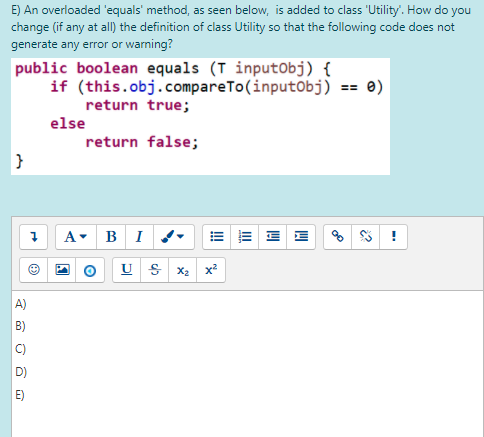Open the emoticon picker
The height and width of the screenshot is (437, 484).
tap(34, 270)
